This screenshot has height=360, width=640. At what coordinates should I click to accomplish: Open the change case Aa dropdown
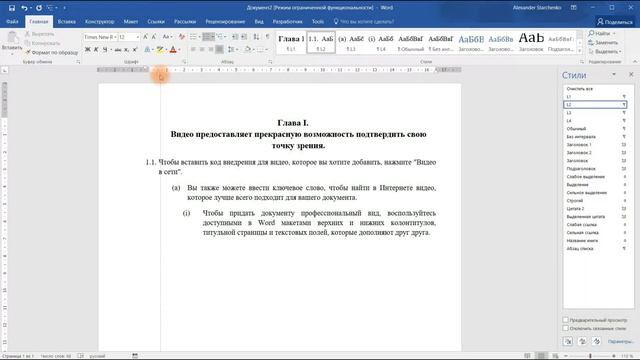(167, 37)
